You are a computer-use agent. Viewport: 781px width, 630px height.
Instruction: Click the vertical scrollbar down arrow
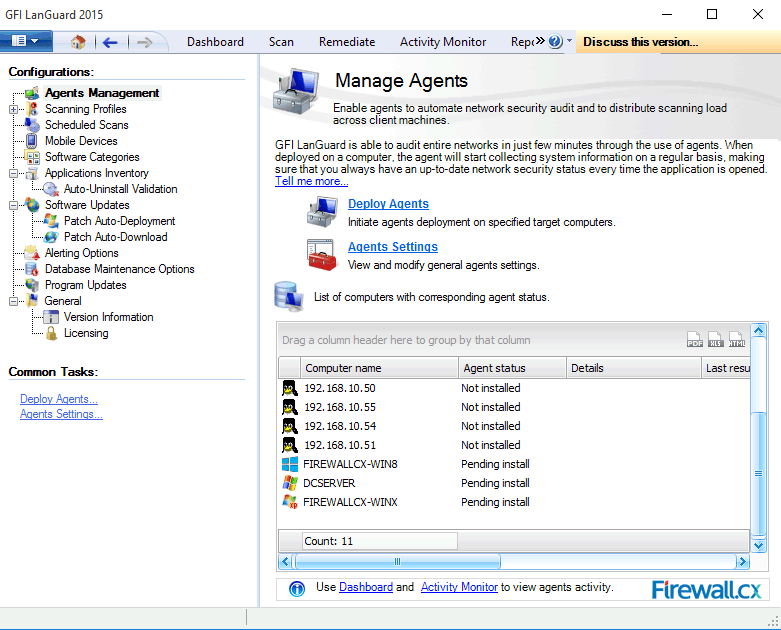click(758, 545)
